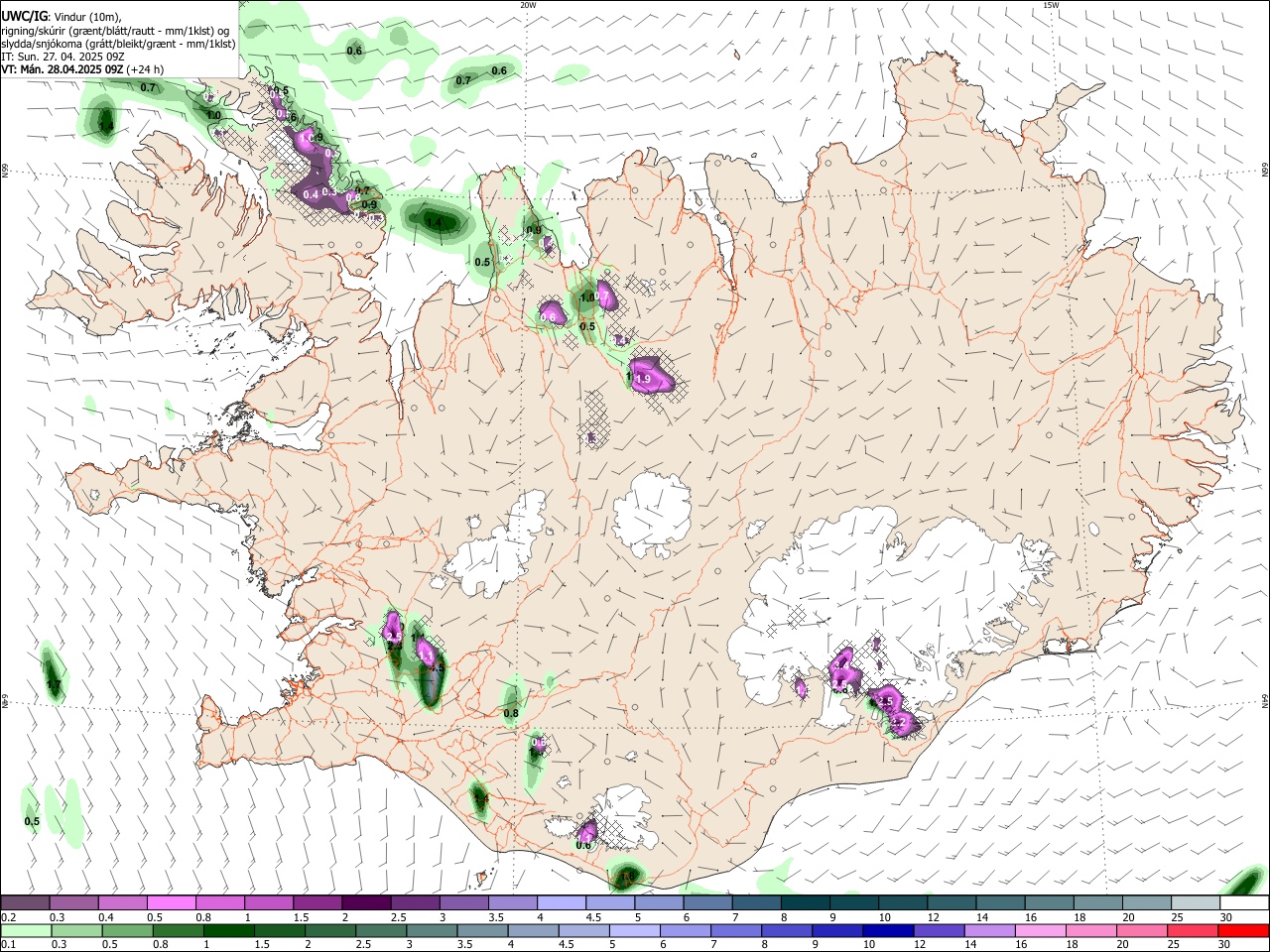Viewport: 1270px width, 952px height.
Task: Click the 'UWC/IG: Vindur (10m)' title text
Action: point(61,16)
